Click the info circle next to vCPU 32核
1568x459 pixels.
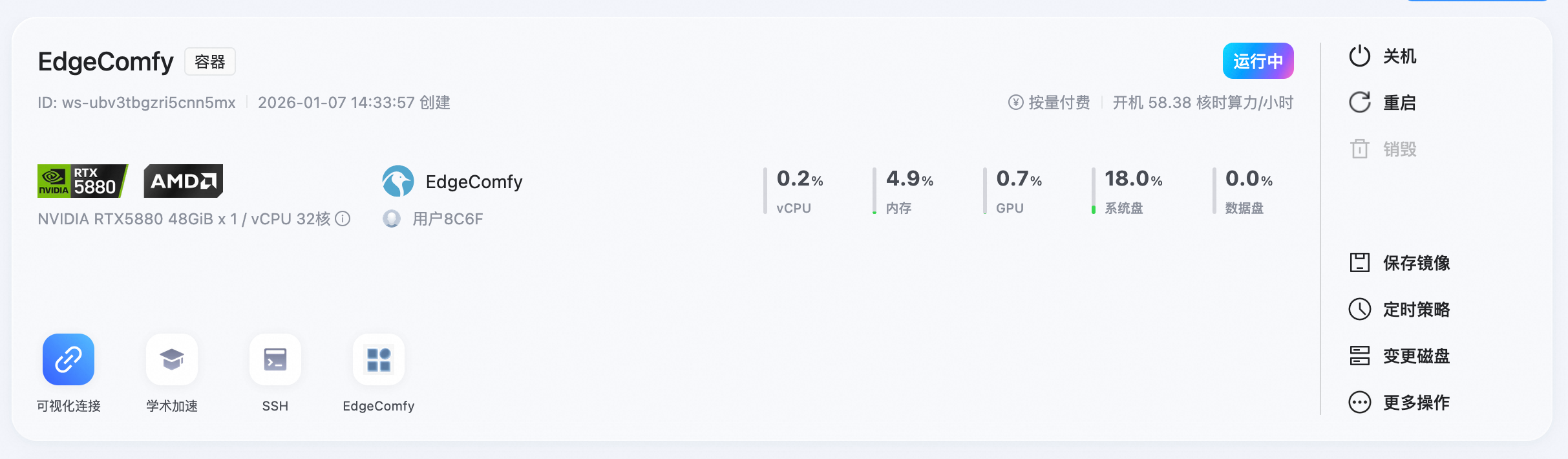[343, 219]
